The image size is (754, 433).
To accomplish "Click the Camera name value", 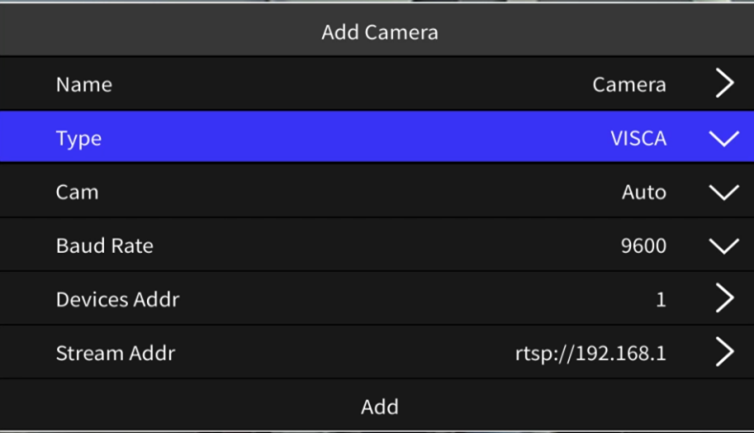I will click(629, 85).
